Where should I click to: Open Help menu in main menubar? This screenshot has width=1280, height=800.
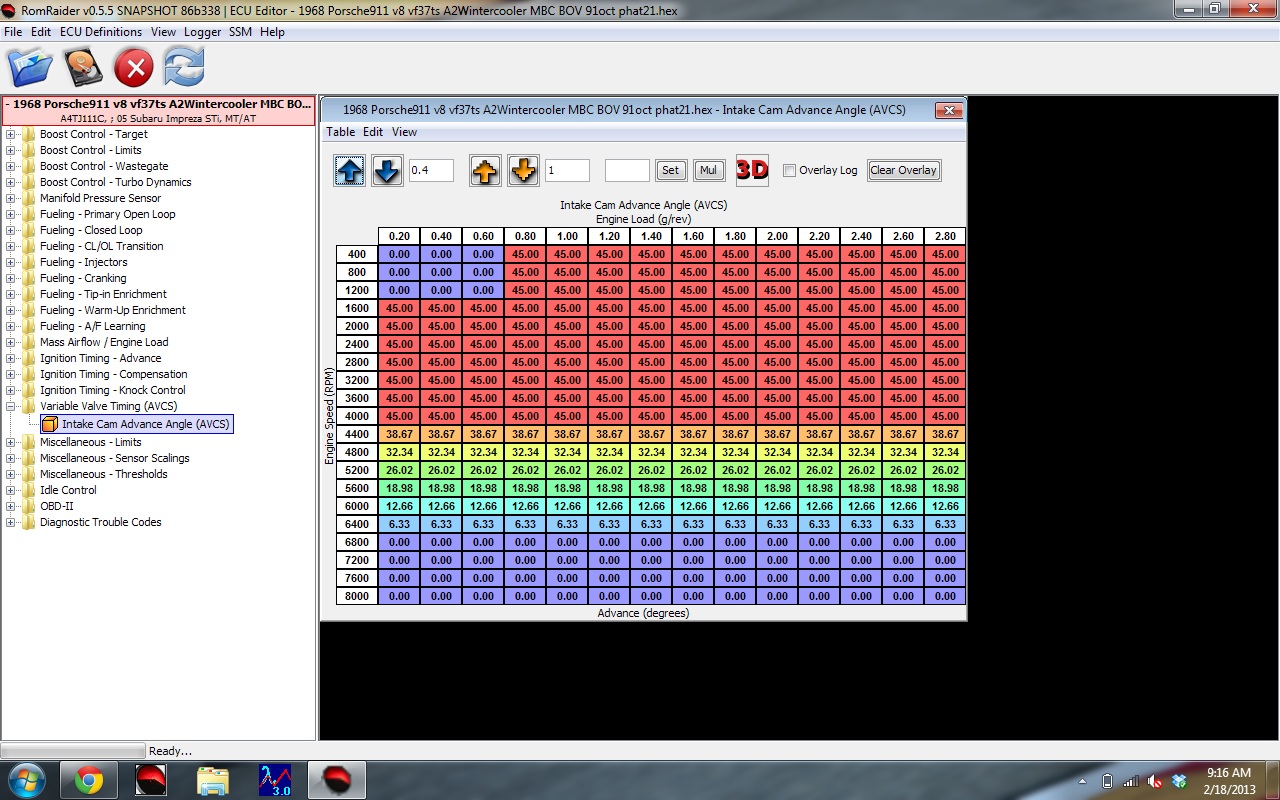(272, 32)
